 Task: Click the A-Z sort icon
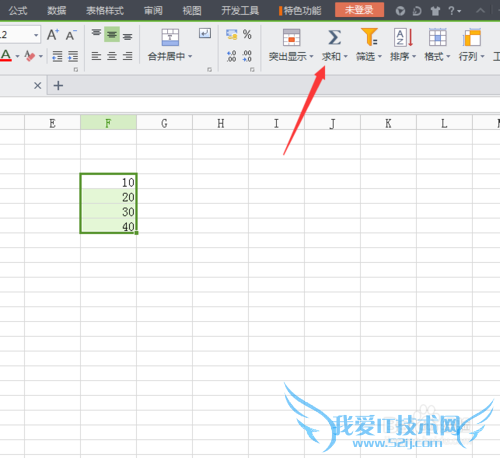pos(404,37)
